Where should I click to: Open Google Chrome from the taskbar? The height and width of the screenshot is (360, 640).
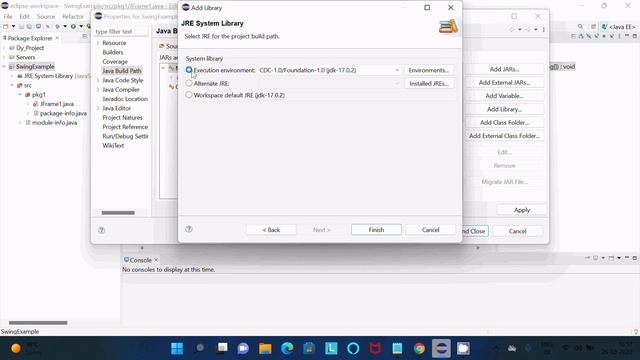tap(419, 349)
